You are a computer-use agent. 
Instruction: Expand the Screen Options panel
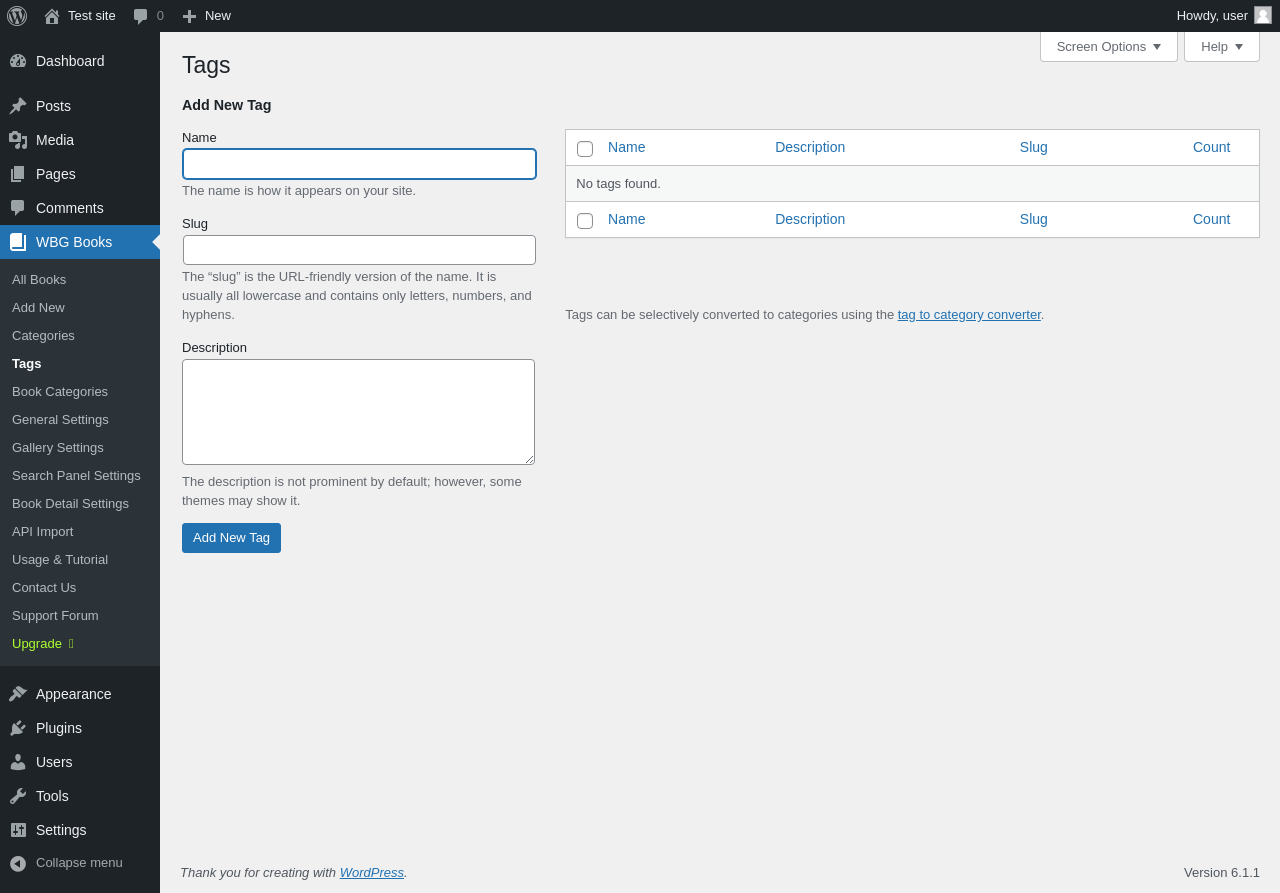(1108, 46)
